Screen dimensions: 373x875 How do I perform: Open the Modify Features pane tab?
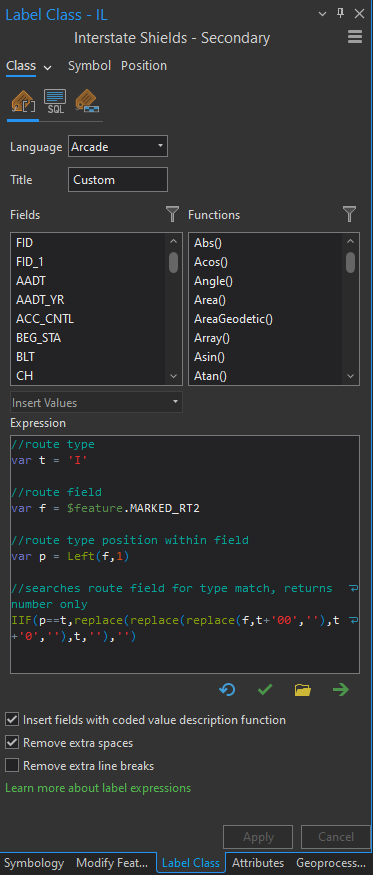point(112,863)
